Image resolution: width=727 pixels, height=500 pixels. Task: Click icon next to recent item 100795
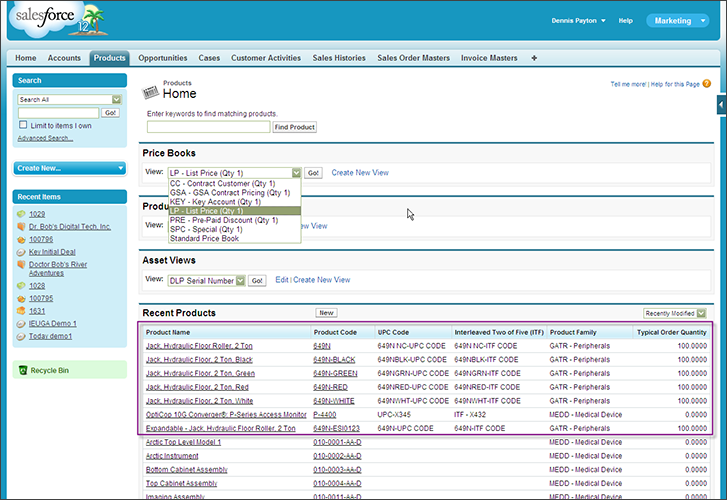21,298
